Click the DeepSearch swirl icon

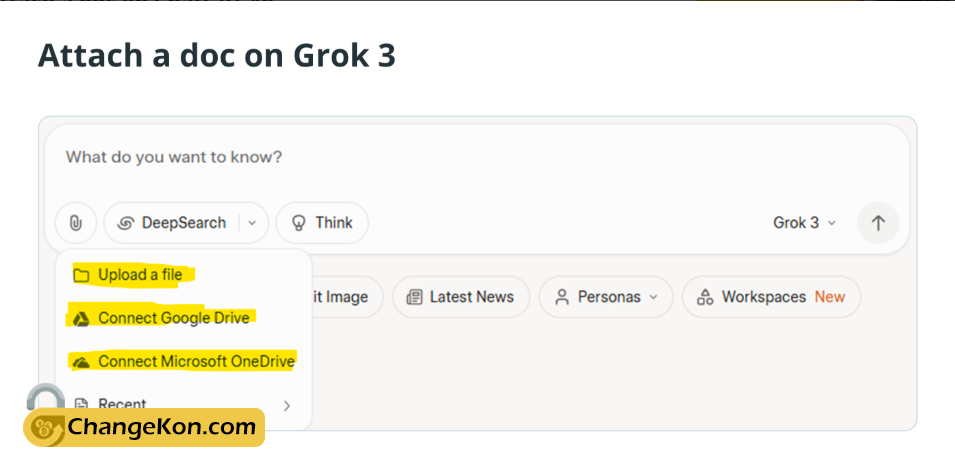(x=125, y=223)
